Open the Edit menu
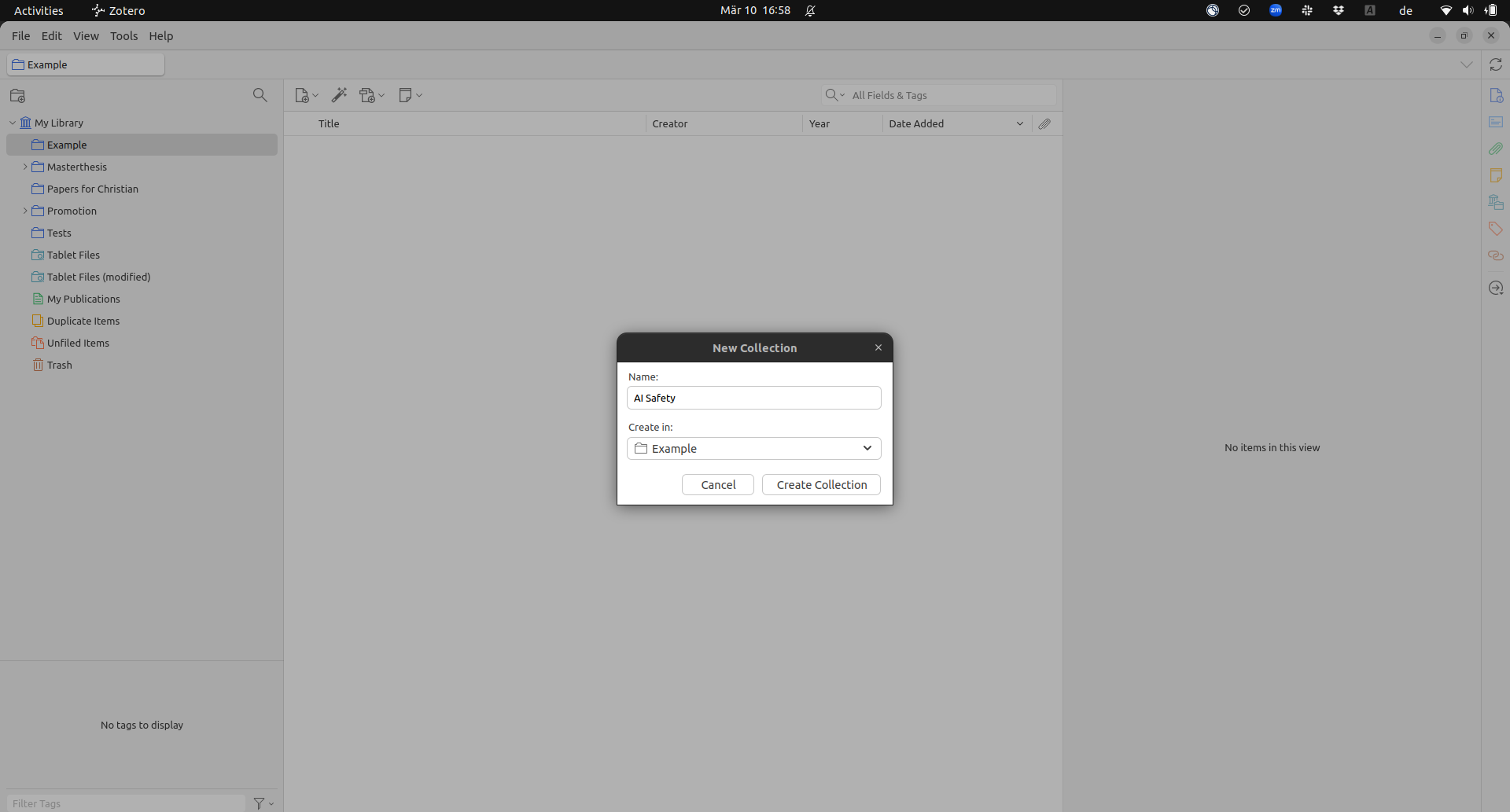 51,36
